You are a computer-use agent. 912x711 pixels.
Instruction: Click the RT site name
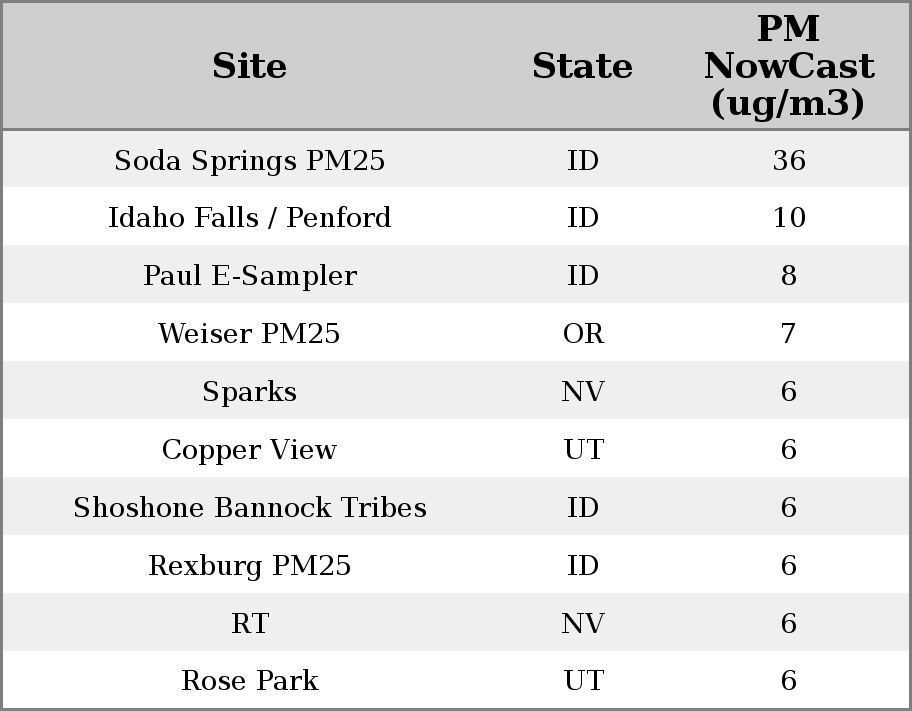[249, 624]
